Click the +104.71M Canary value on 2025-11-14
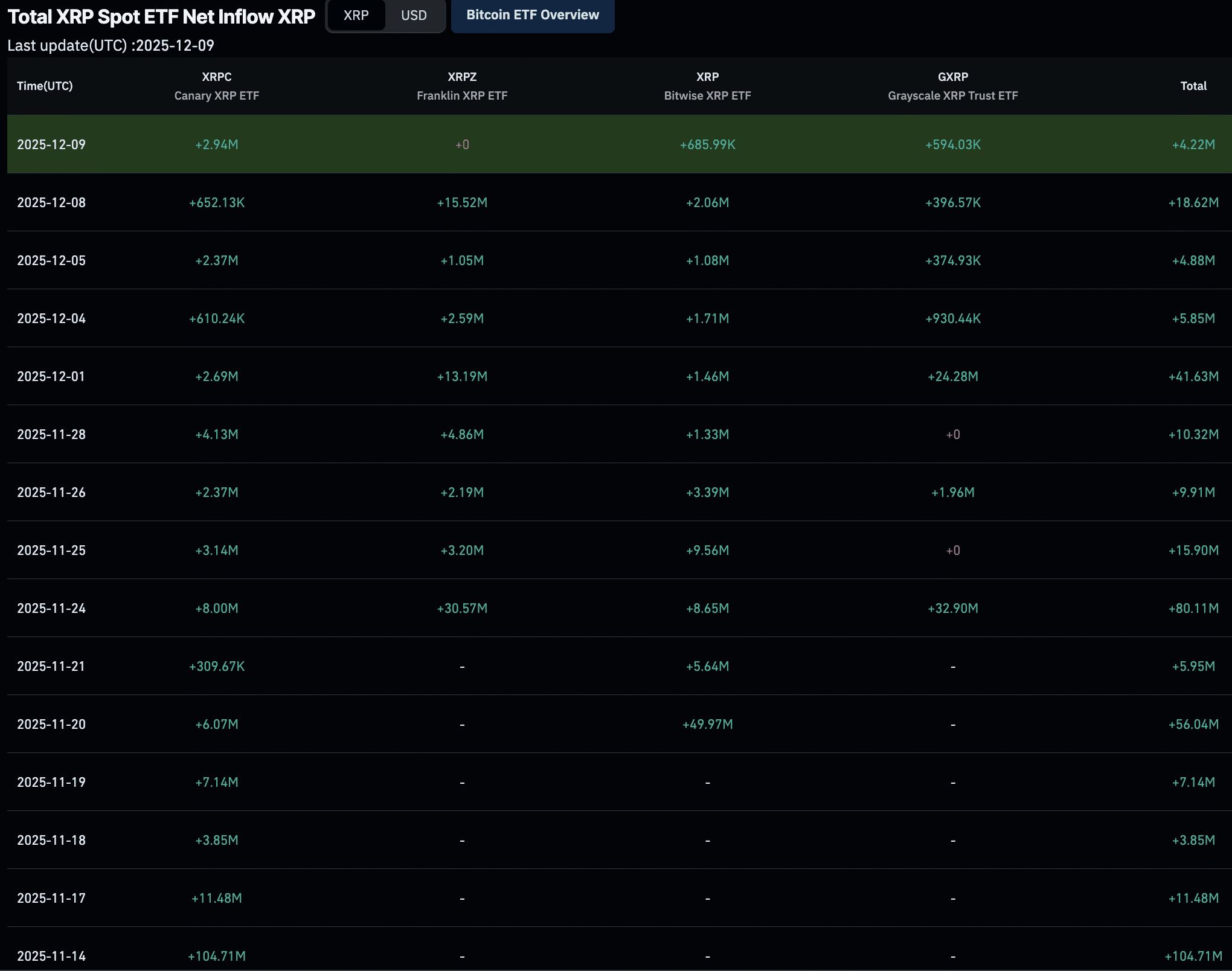 click(x=216, y=956)
